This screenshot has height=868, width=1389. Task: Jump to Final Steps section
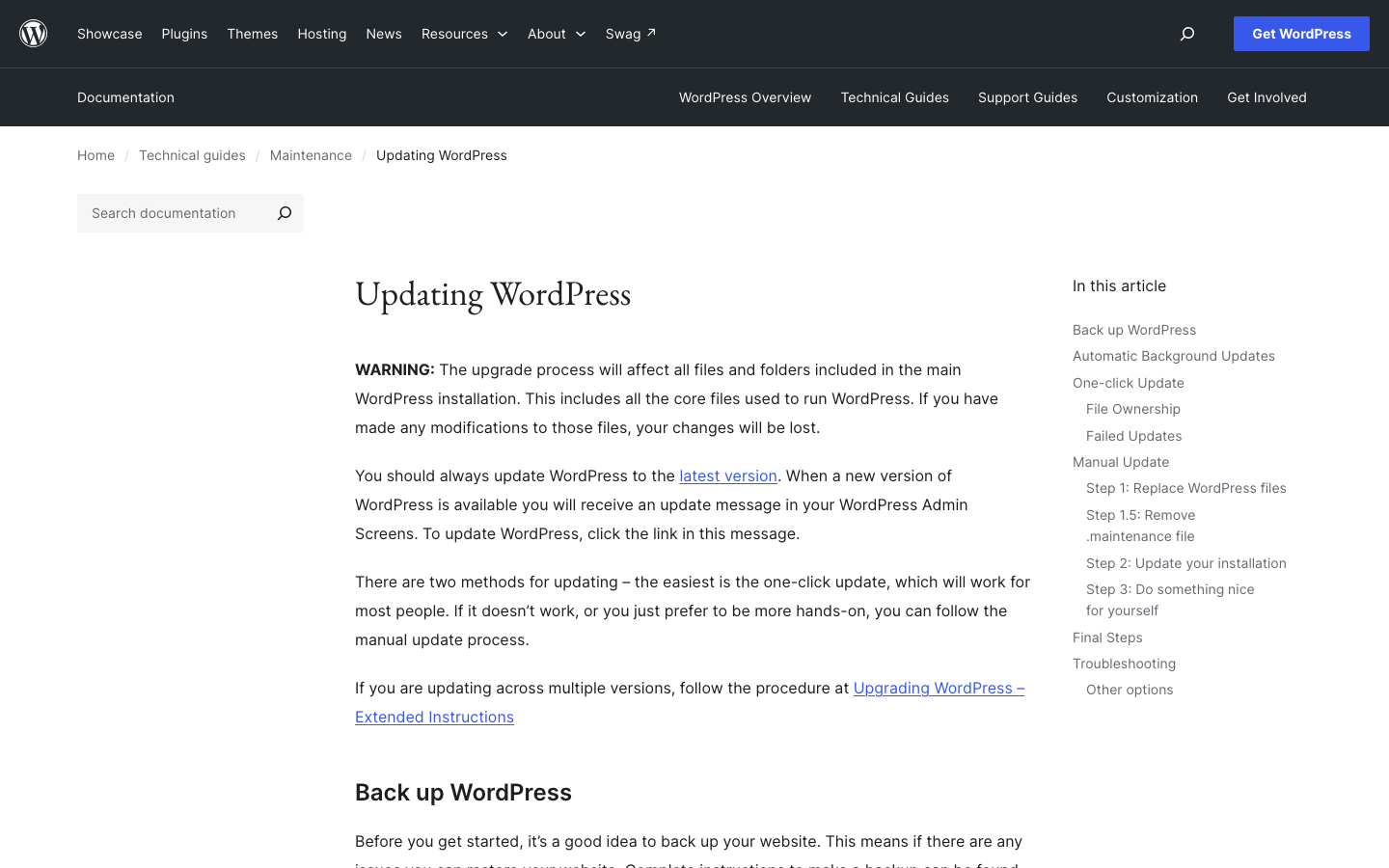[1107, 637]
